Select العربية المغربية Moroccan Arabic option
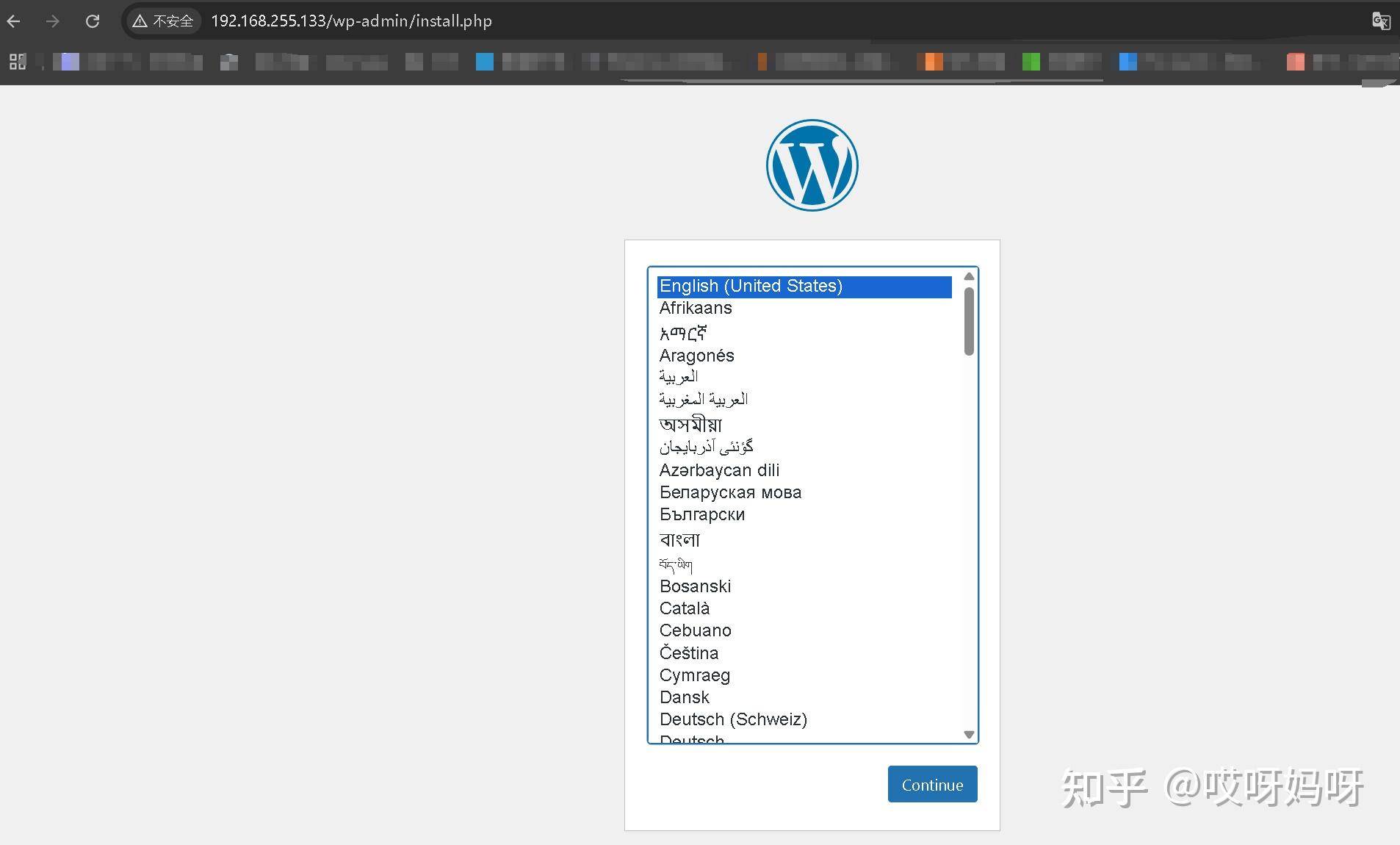Image resolution: width=1400 pixels, height=845 pixels. coord(804,399)
